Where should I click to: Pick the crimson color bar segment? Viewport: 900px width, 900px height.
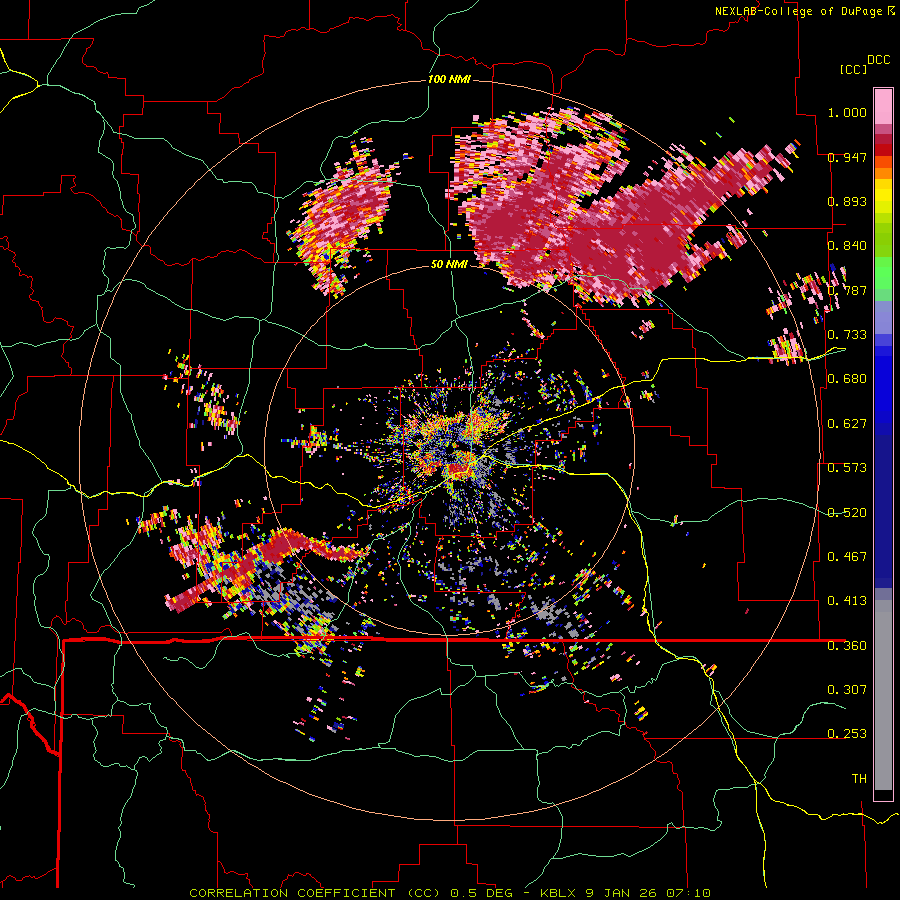[x=883, y=139]
